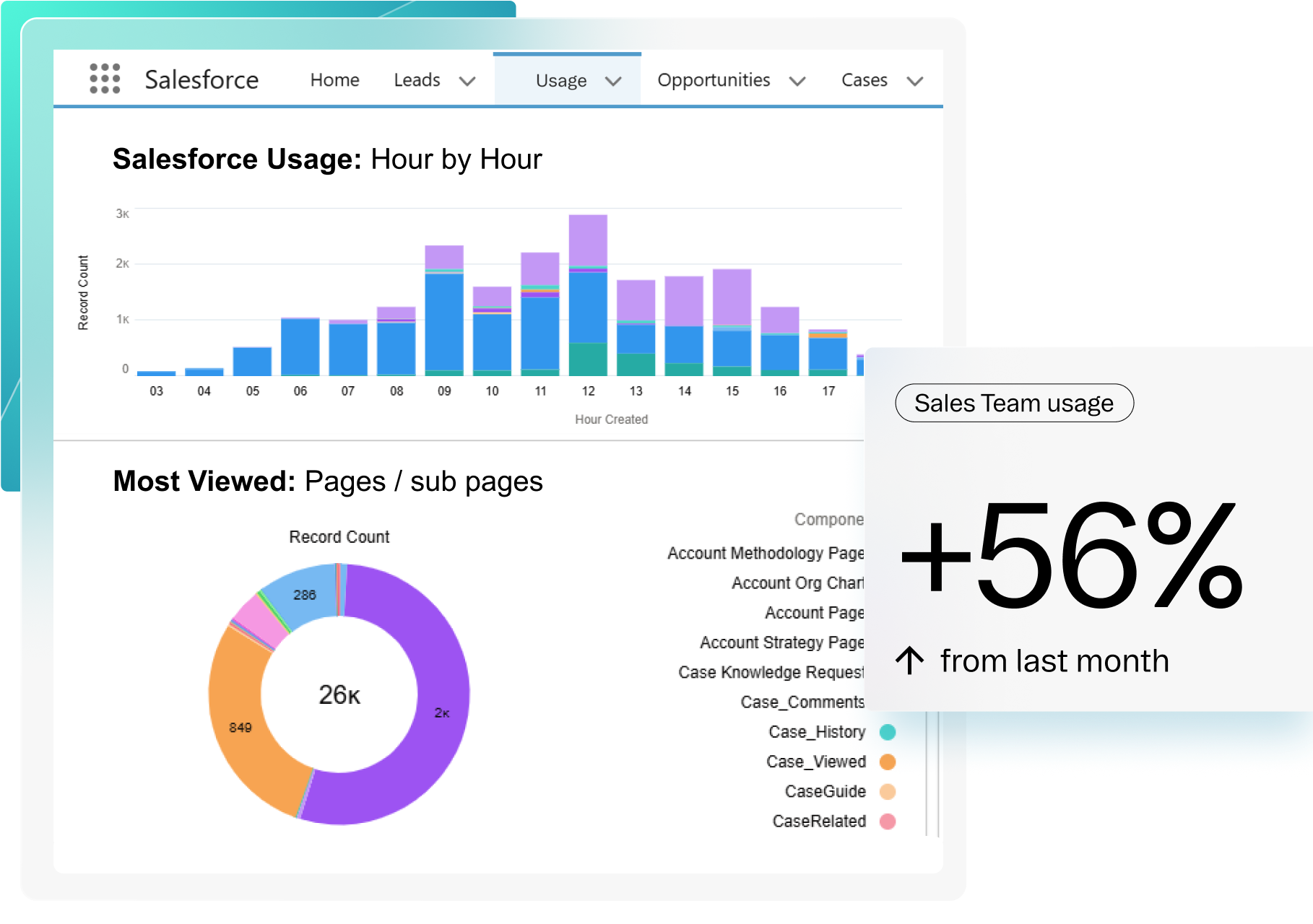Click the Salesforce Usage chart heading
The height and width of the screenshot is (924, 1313).
[327, 159]
